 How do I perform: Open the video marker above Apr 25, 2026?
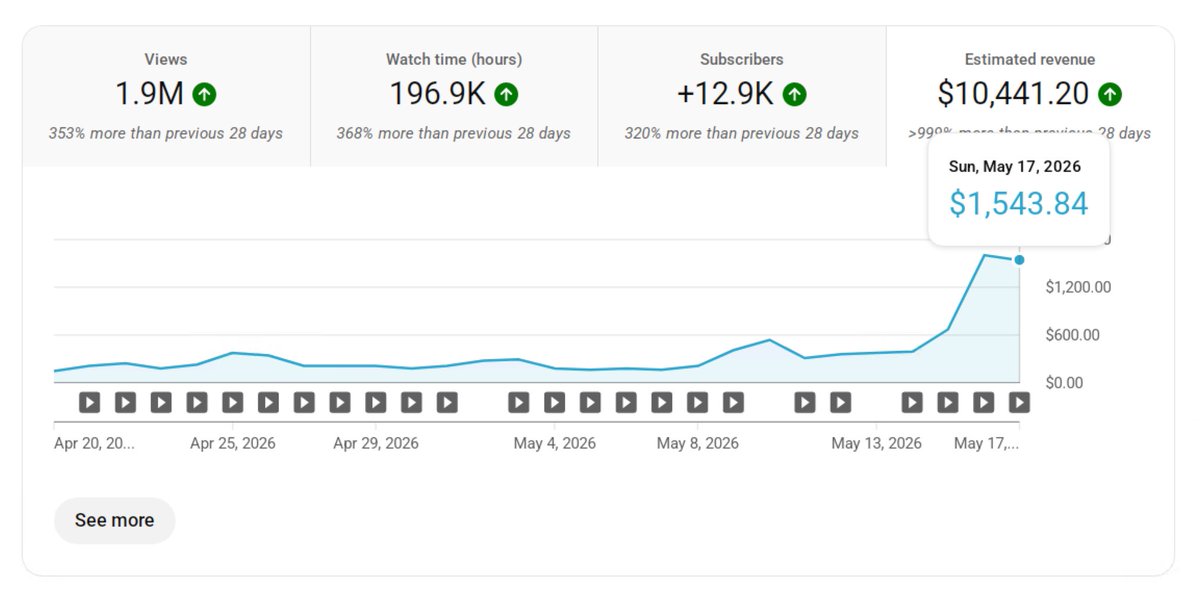pyautogui.click(x=233, y=402)
